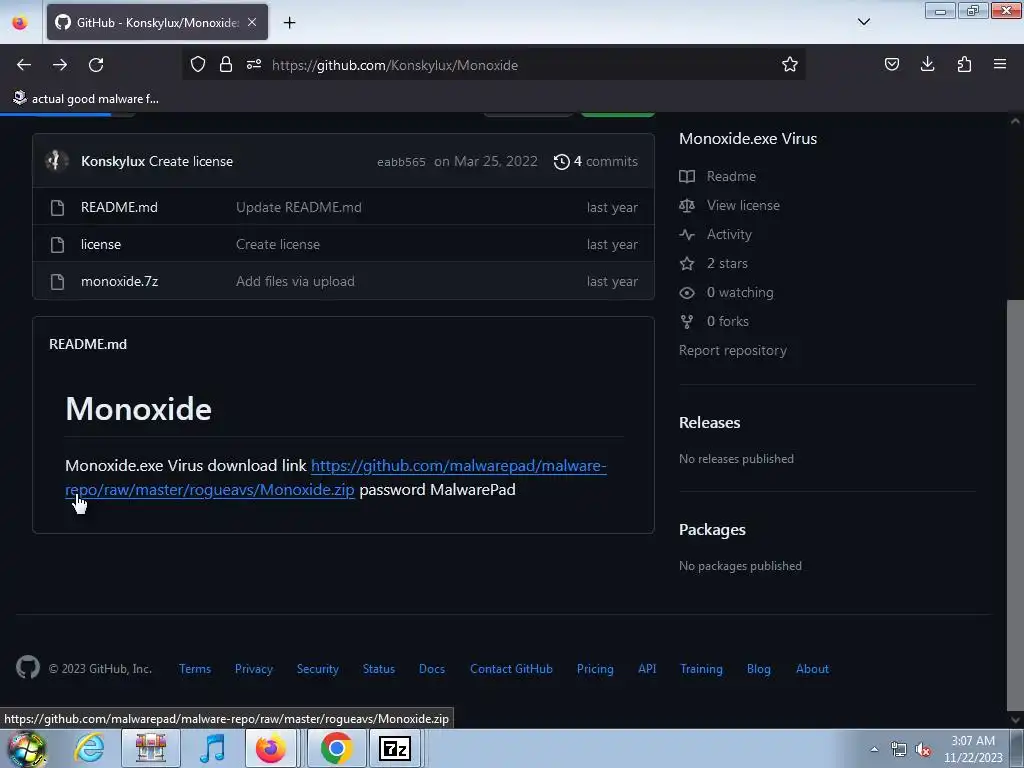Click the README.md header of readme panel
The image size is (1024, 768).
tap(88, 344)
